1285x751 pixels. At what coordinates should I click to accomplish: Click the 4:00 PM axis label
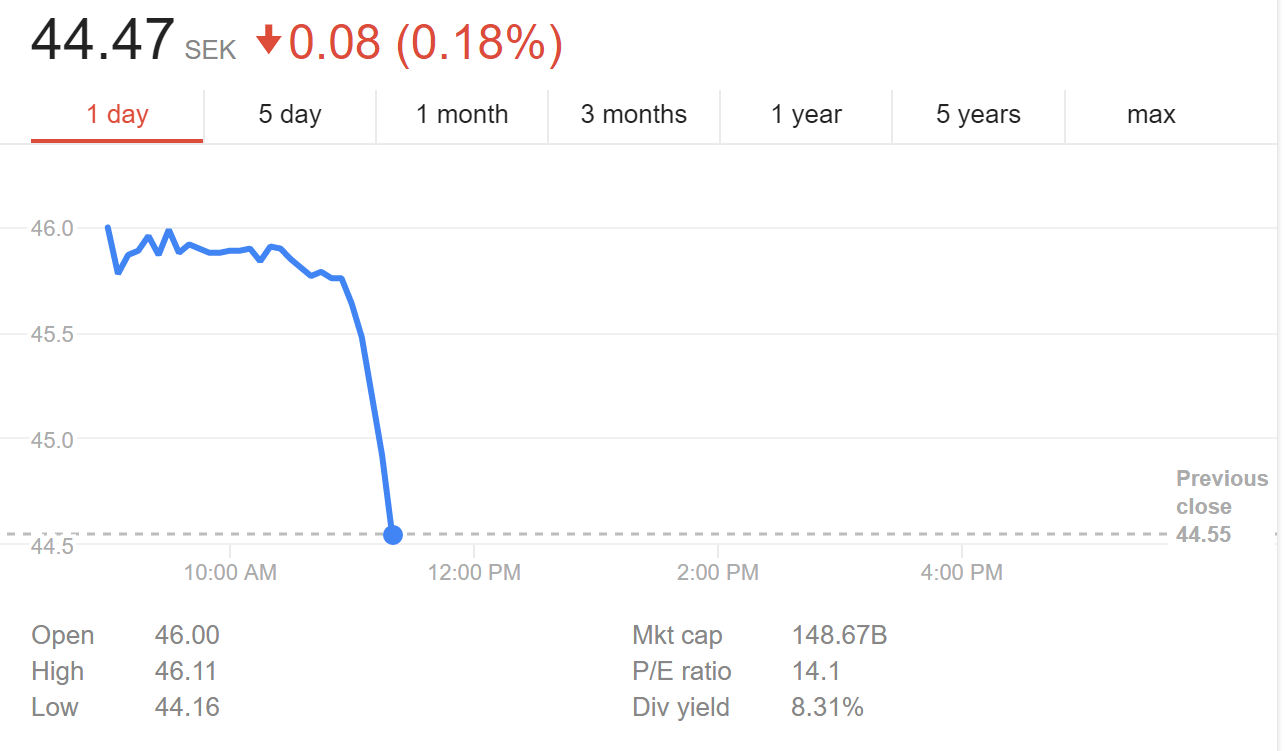coord(961,573)
